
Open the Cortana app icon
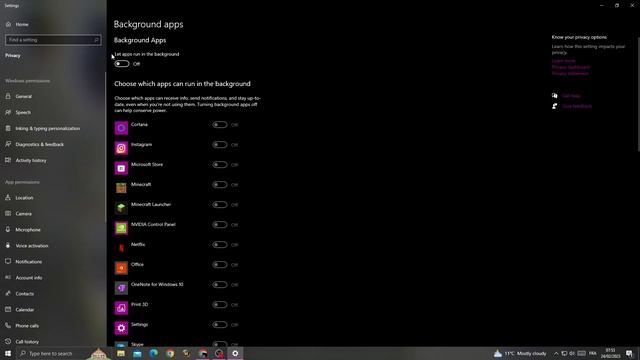tap(121, 128)
